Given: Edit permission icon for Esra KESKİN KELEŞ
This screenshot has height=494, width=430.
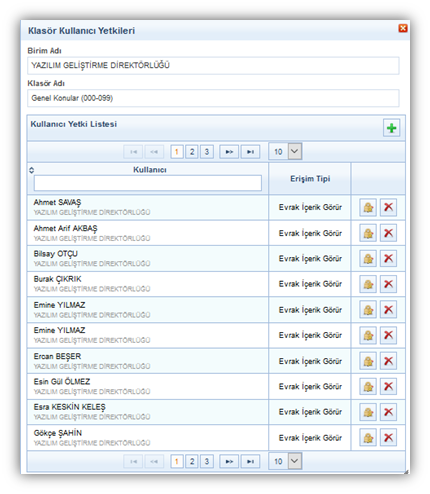Looking at the screenshot, I should [368, 412].
